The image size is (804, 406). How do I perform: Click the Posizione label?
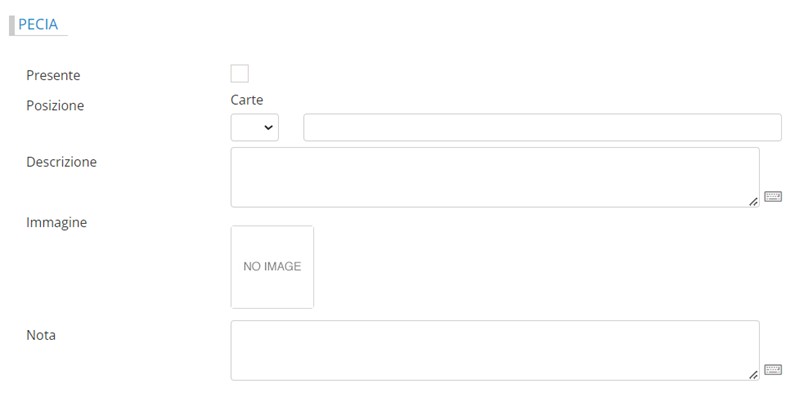(x=55, y=105)
